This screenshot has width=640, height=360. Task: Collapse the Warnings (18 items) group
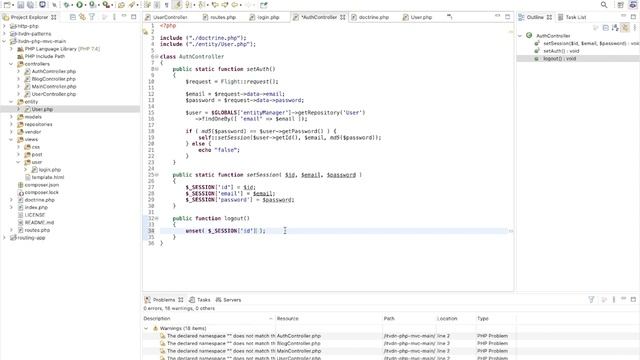click(146, 328)
